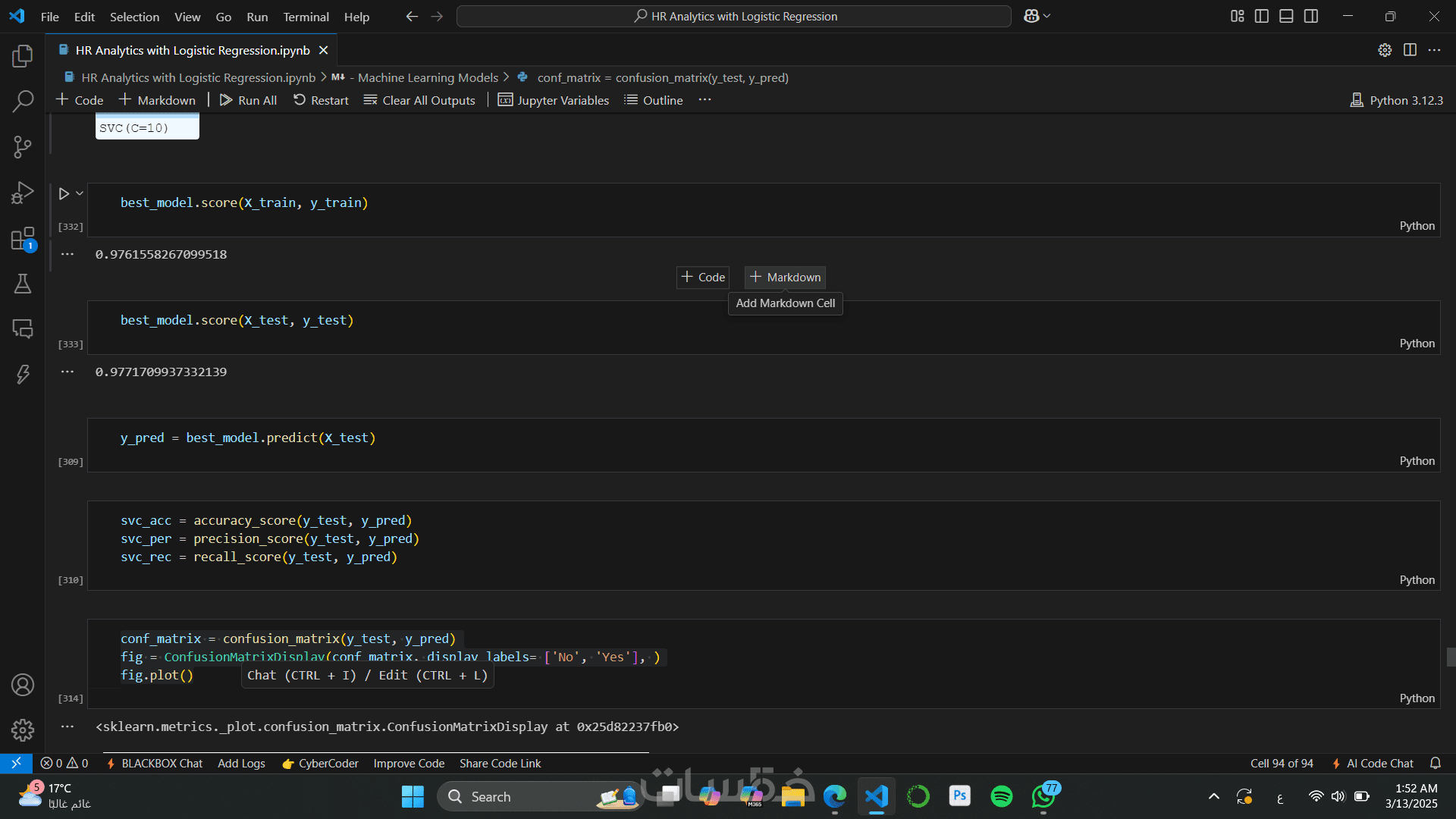Click Clear All Outputs button
Viewport: 1456px width, 819px height.
point(419,100)
